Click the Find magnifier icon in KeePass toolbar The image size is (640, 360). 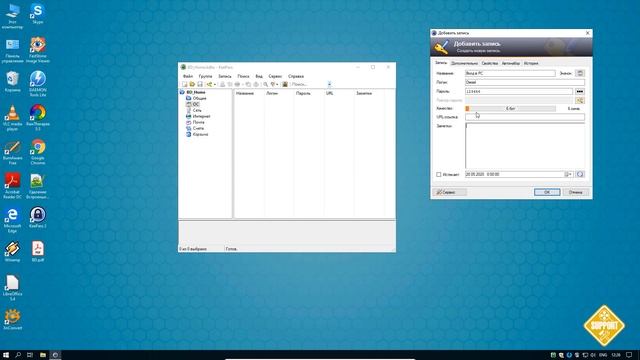click(265, 84)
